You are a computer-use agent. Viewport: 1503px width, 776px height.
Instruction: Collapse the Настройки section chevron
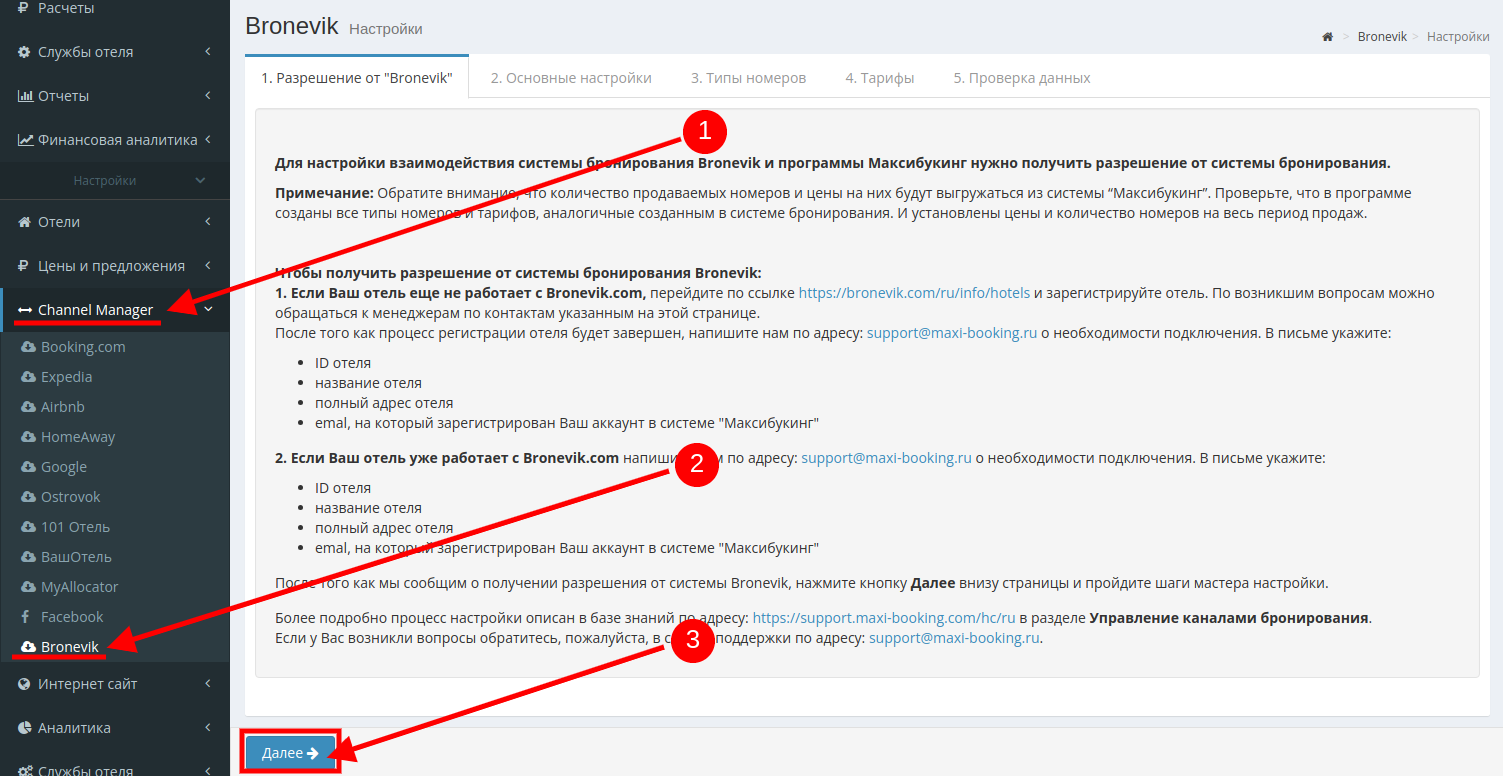[x=200, y=181]
